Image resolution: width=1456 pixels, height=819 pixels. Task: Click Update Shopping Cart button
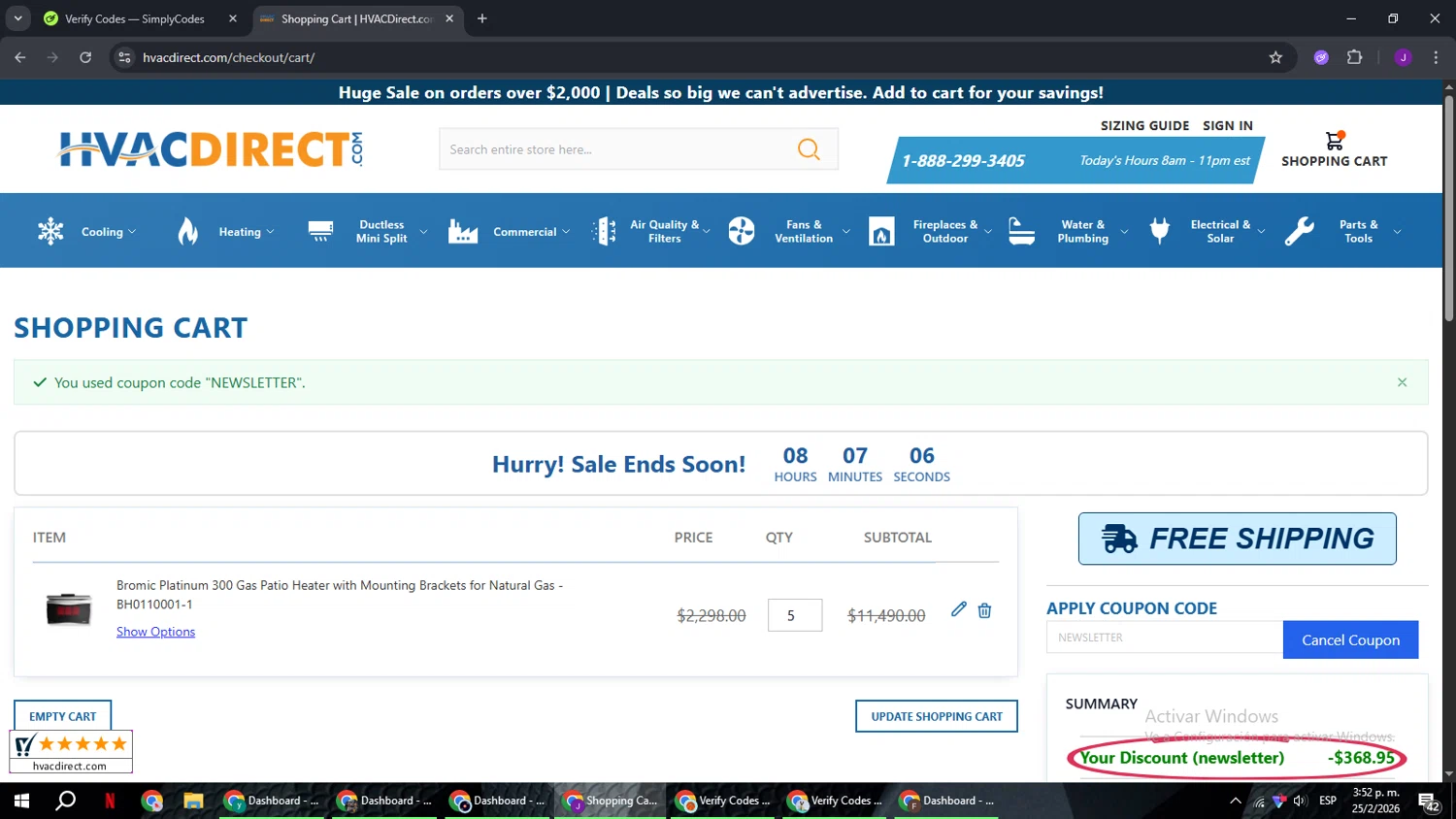[x=937, y=716]
